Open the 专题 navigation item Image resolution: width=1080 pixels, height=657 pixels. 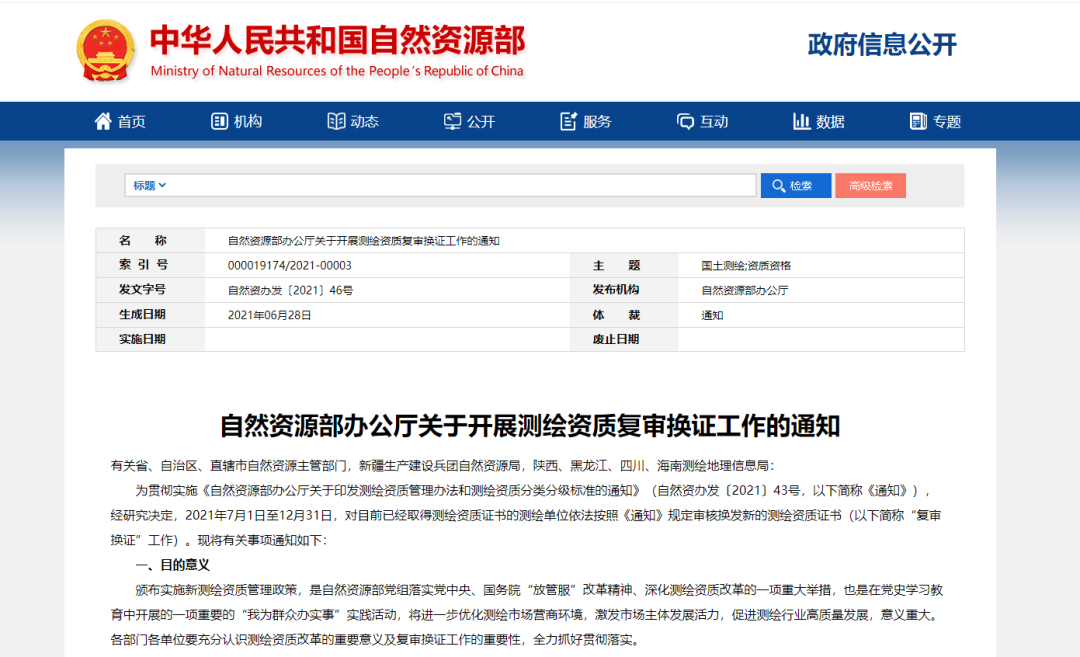(935, 121)
